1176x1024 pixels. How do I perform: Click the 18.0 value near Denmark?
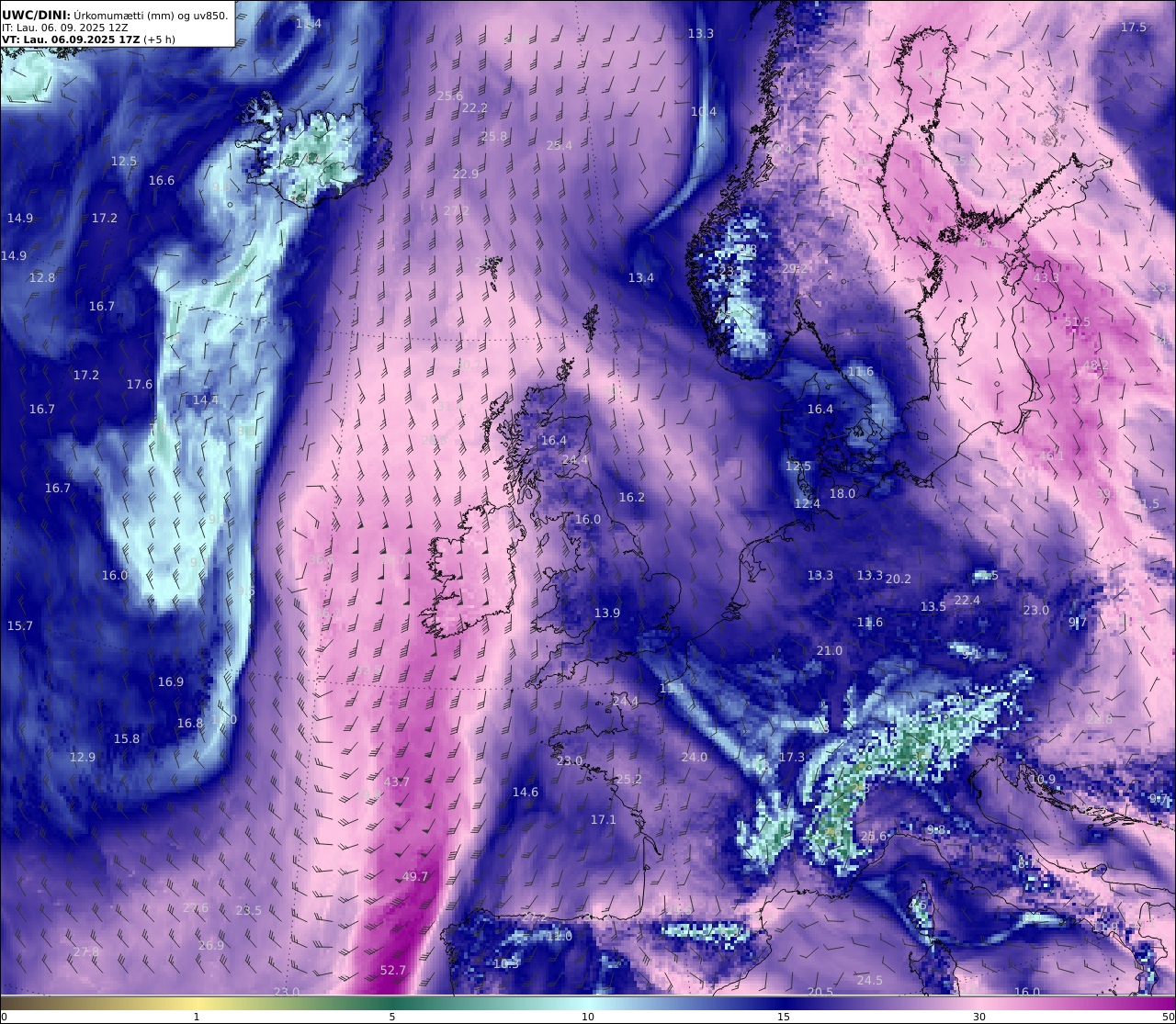point(842,493)
